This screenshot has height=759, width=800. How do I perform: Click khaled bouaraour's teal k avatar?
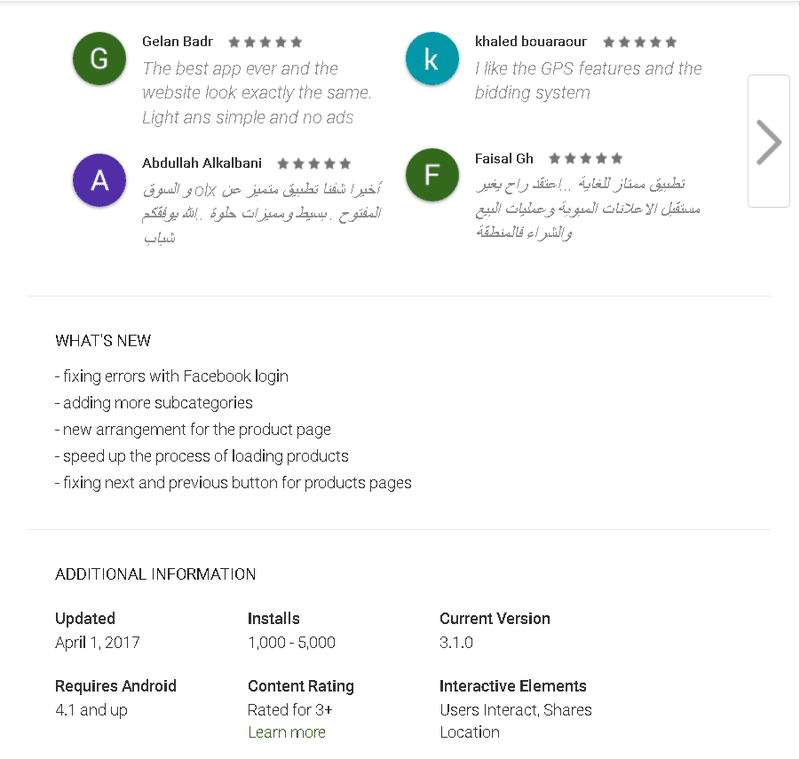(431, 59)
